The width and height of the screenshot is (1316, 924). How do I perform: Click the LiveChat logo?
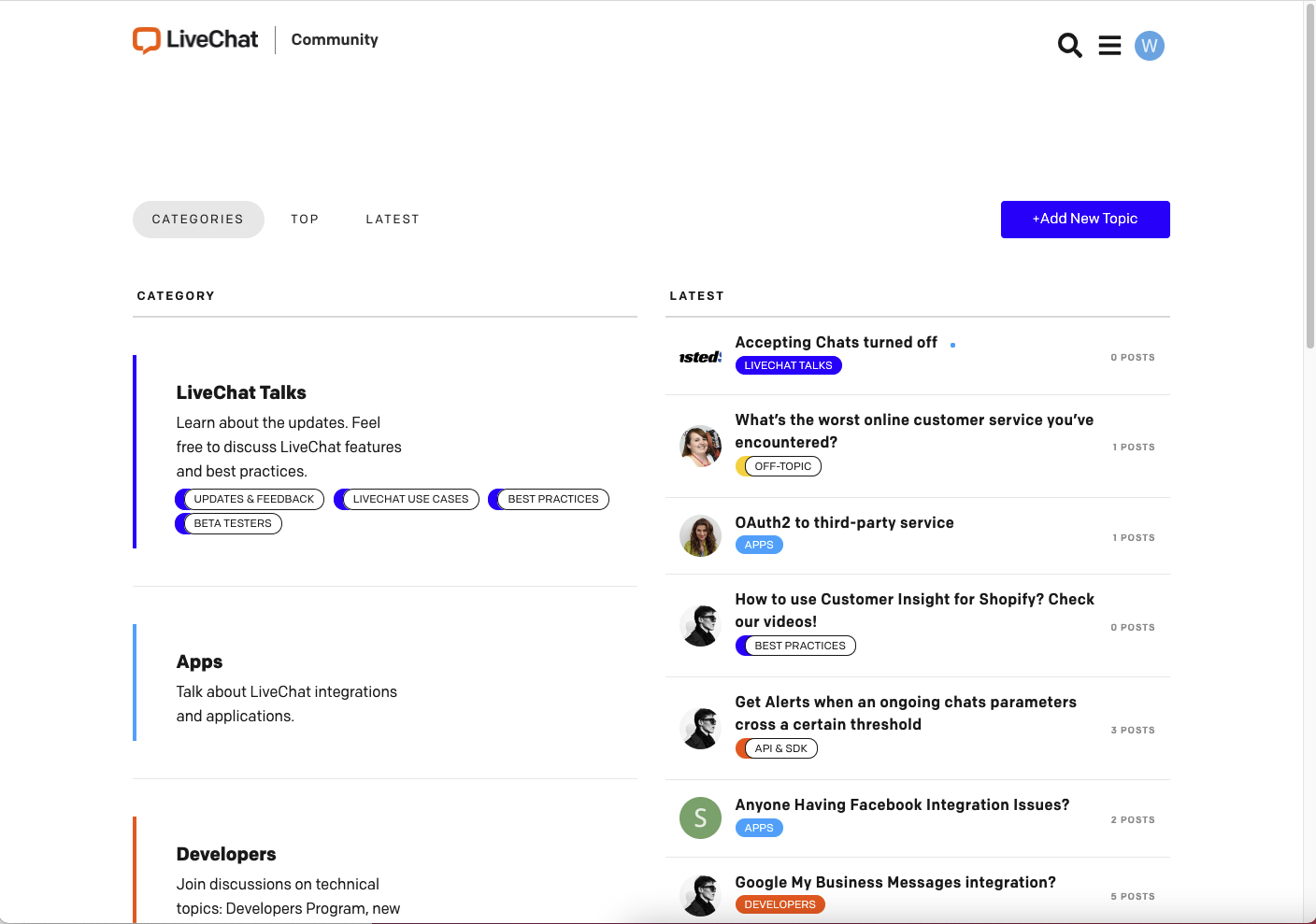(194, 39)
